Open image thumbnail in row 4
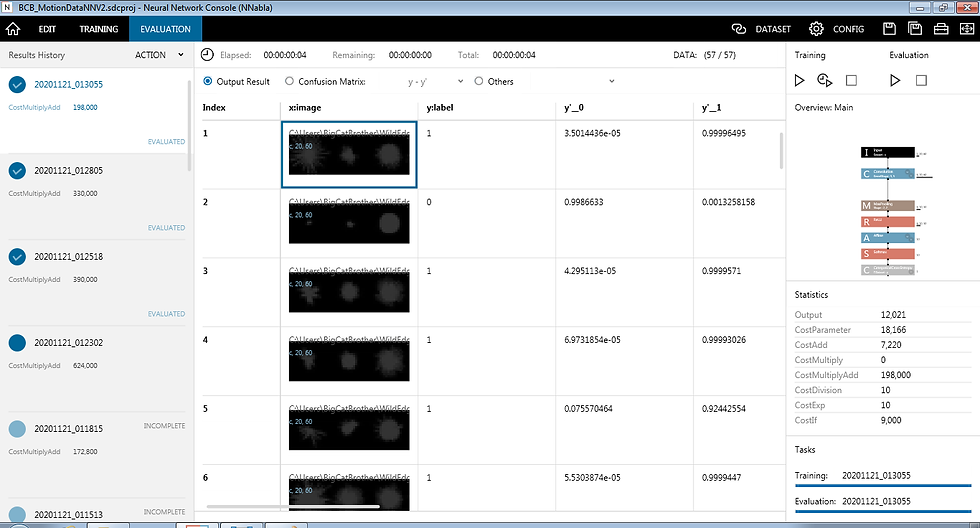This screenshot has height=528, width=980. [x=349, y=361]
